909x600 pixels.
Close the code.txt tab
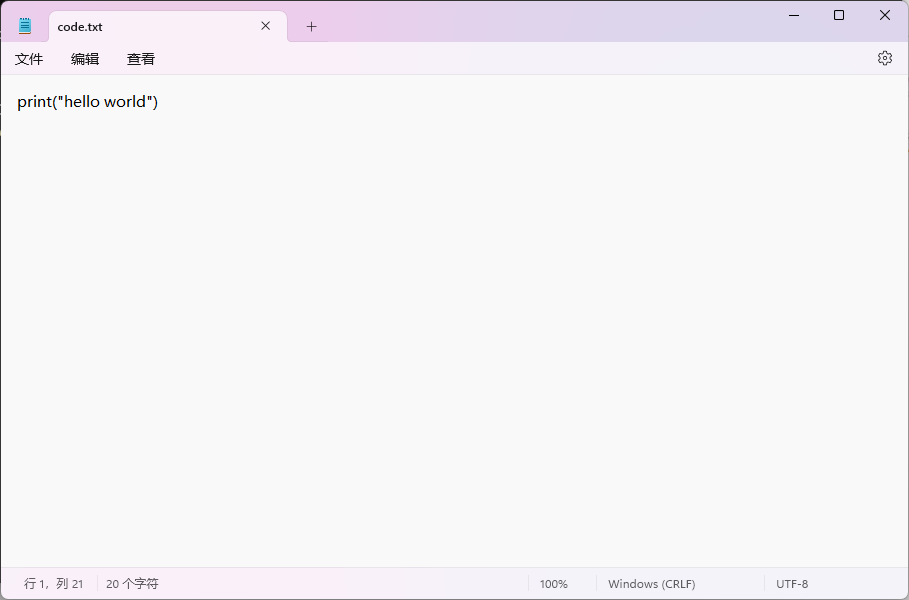coord(265,26)
